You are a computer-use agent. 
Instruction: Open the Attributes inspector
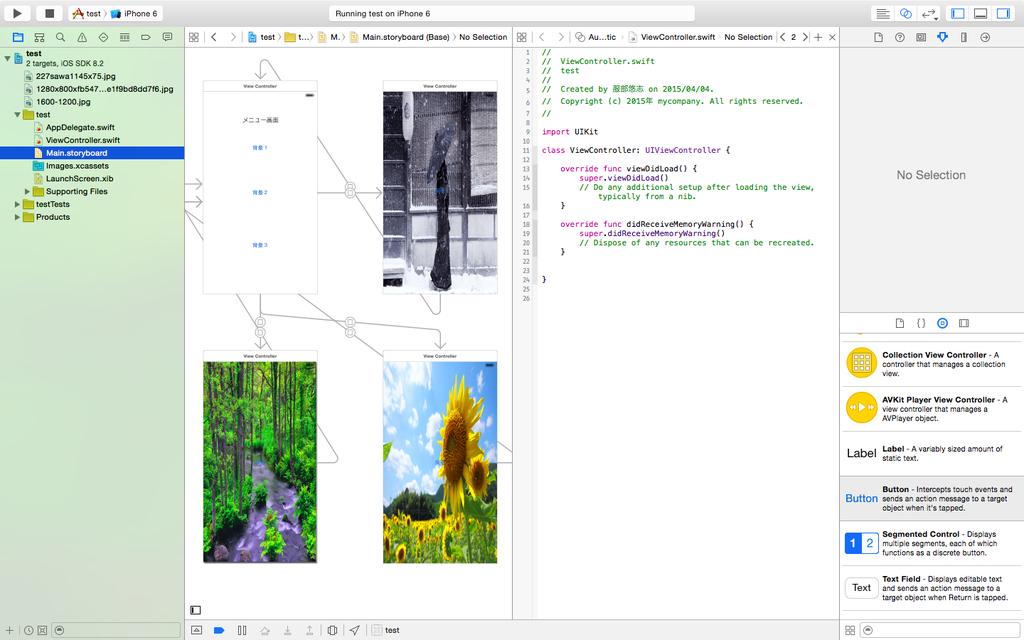pyautogui.click(x=942, y=37)
